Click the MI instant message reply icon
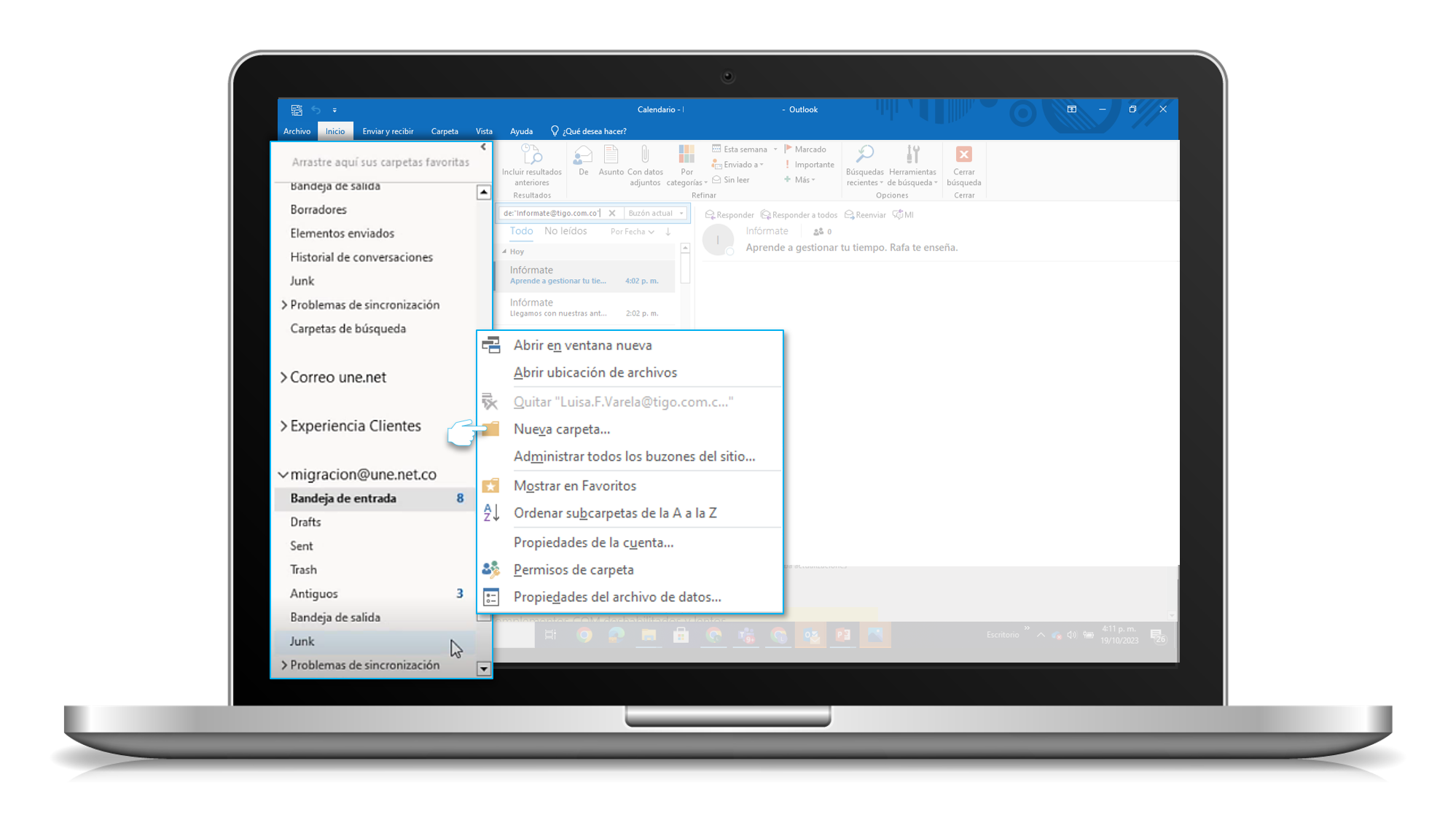This screenshot has width=1456, height=820. click(x=903, y=215)
